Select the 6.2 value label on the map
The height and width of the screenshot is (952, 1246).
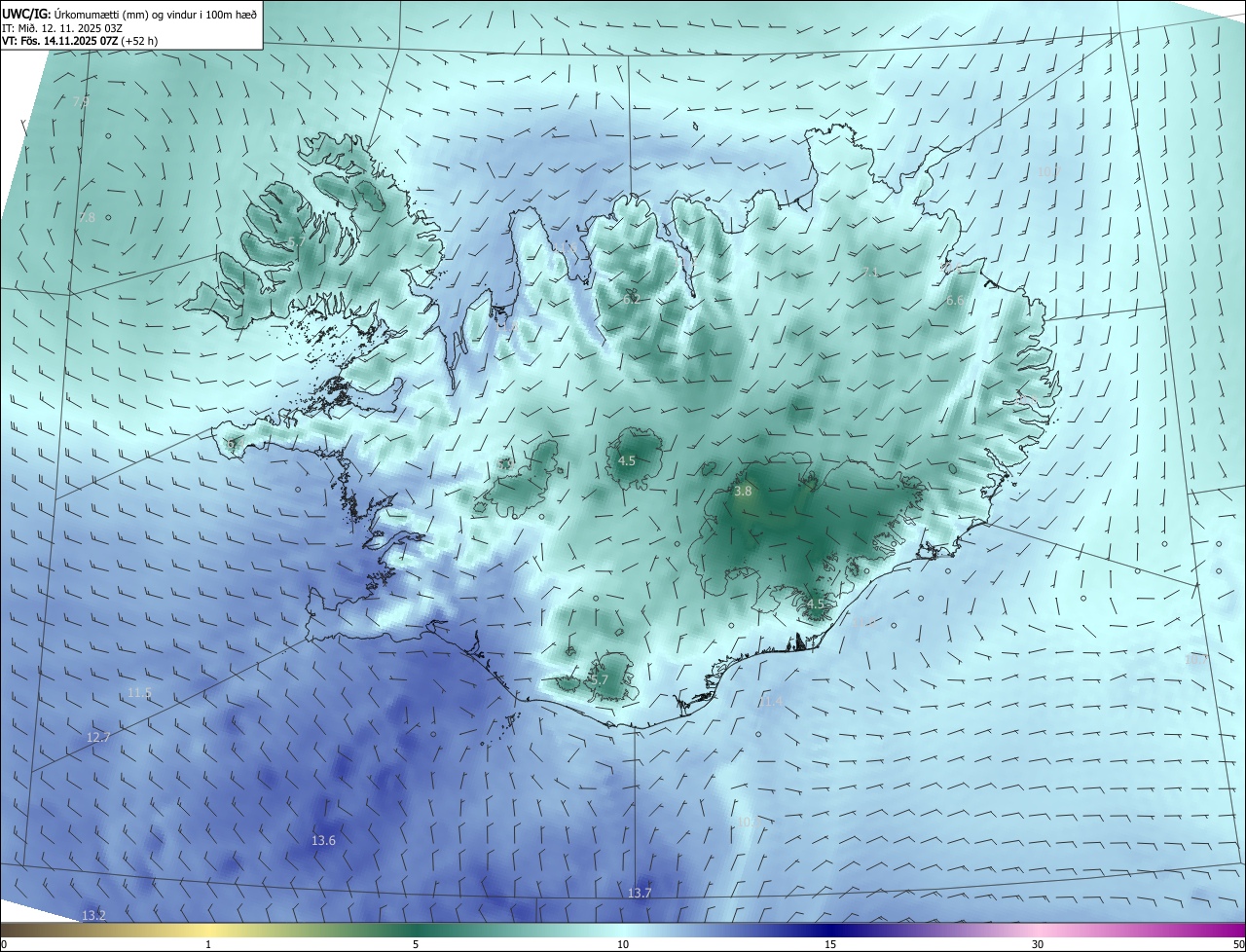pyautogui.click(x=632, y=299)
